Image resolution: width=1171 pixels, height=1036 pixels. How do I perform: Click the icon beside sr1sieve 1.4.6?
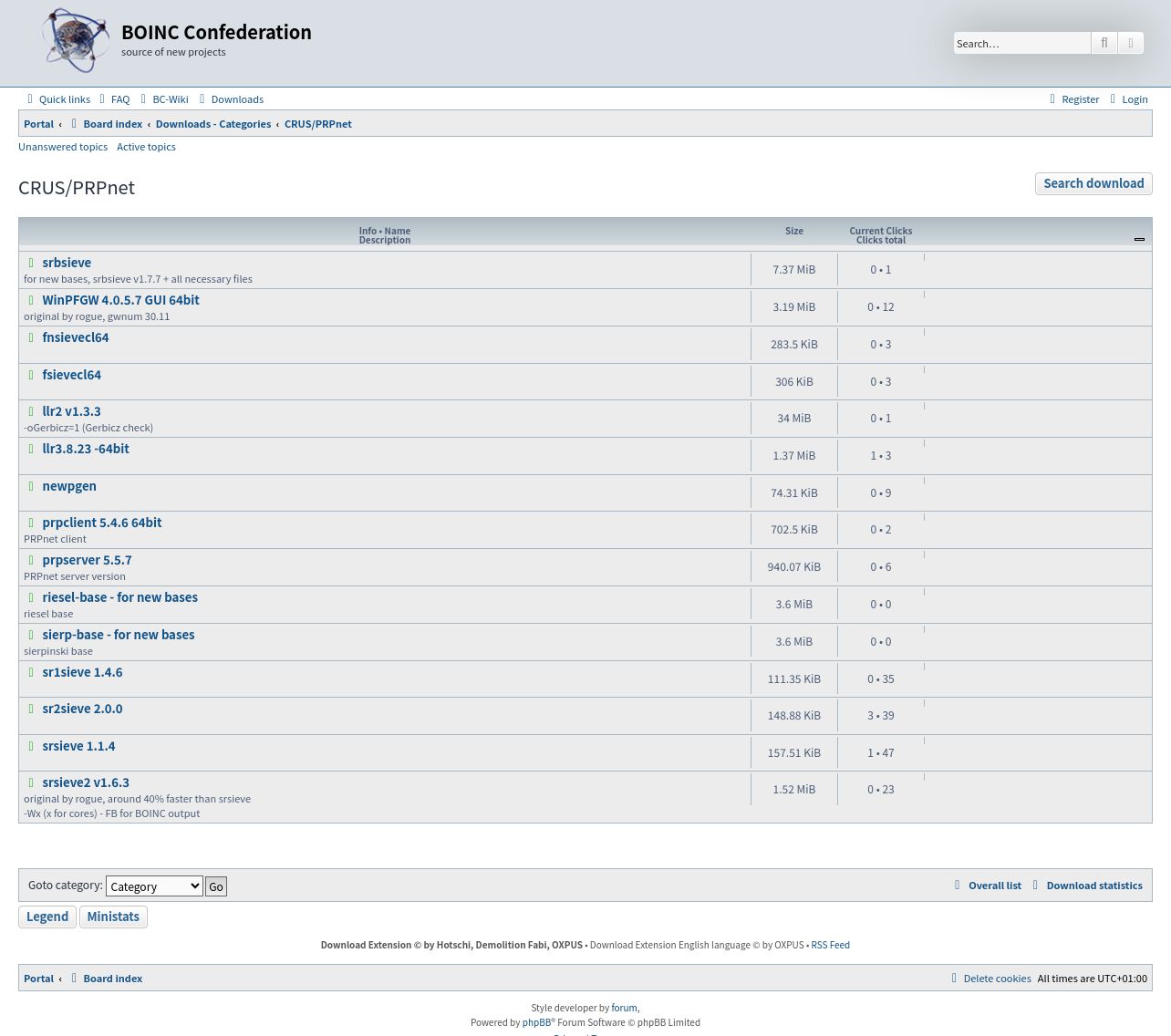pyautogui.click(x=31, y=672)
